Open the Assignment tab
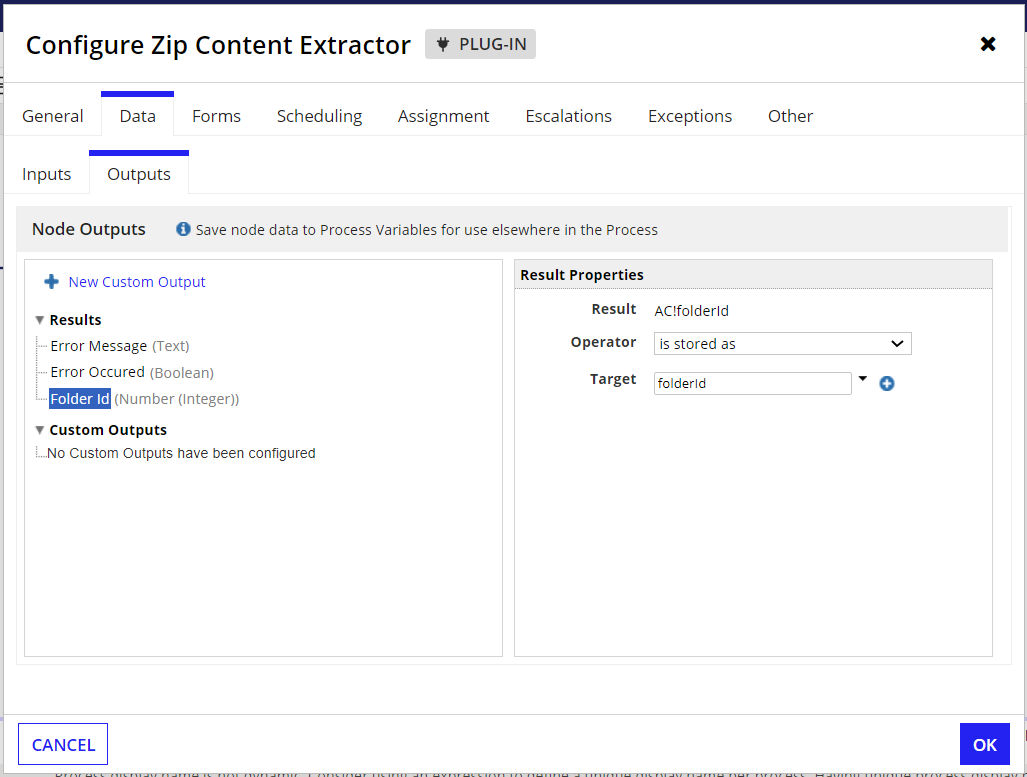Screen dimensions: 1027x777 point(443,116)
